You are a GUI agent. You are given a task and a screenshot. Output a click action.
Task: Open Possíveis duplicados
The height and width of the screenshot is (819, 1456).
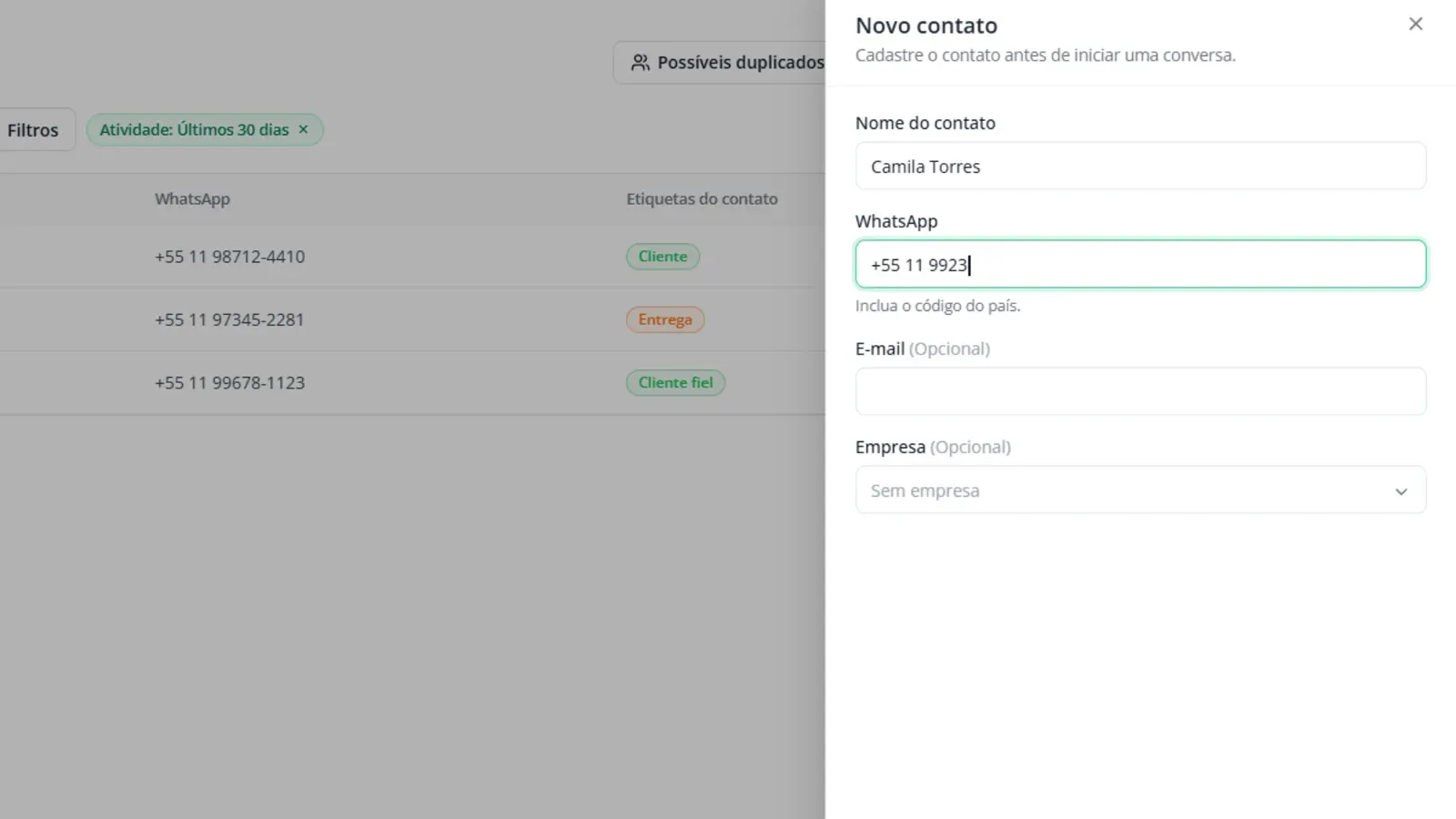[721, 62]
